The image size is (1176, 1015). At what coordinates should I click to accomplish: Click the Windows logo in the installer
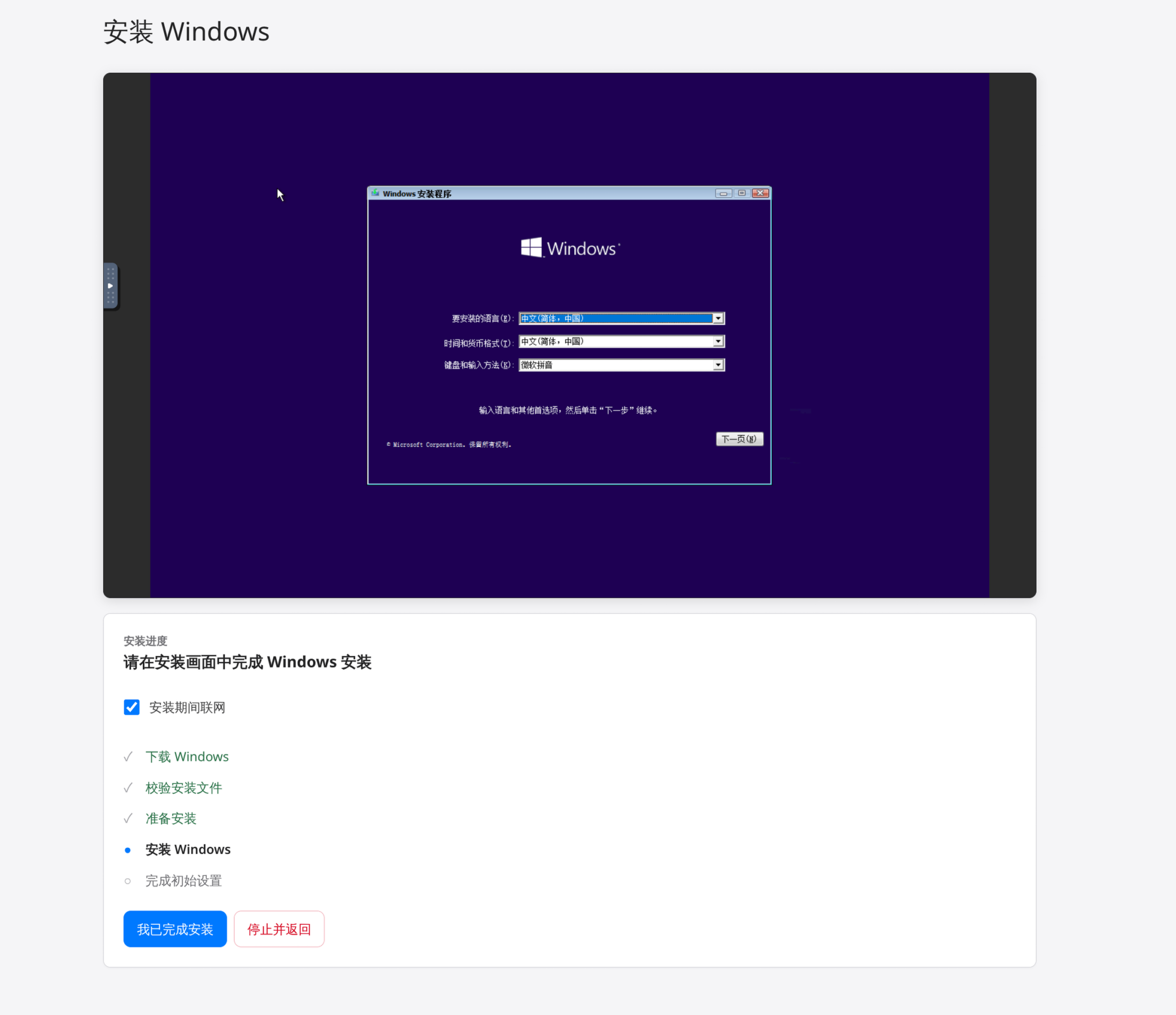click(570, 248)
